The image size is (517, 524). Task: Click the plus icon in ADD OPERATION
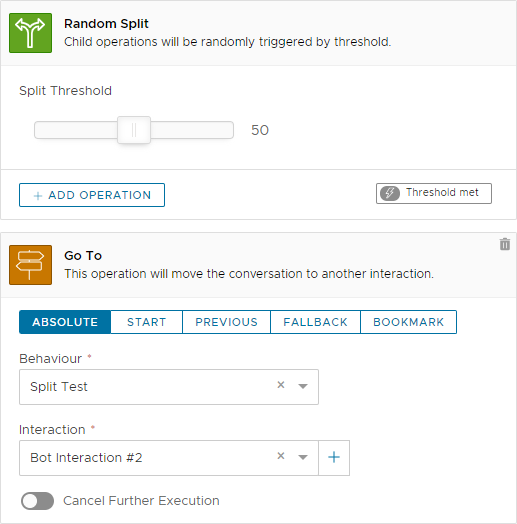click(38, 196)
